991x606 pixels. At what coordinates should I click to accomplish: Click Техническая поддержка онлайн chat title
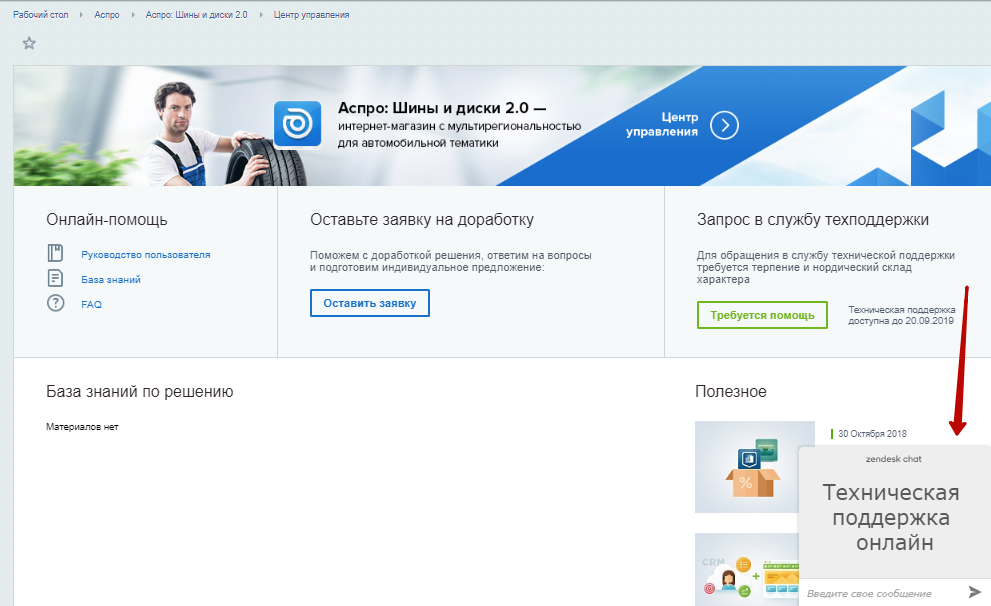(x=892, y=518)
